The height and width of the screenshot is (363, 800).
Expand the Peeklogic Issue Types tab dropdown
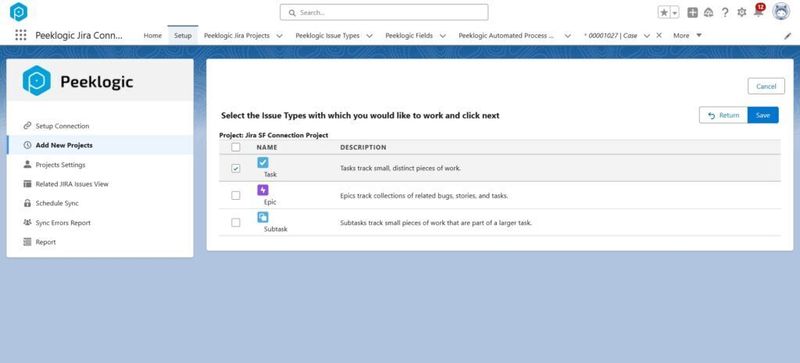[x=369, y=36]
